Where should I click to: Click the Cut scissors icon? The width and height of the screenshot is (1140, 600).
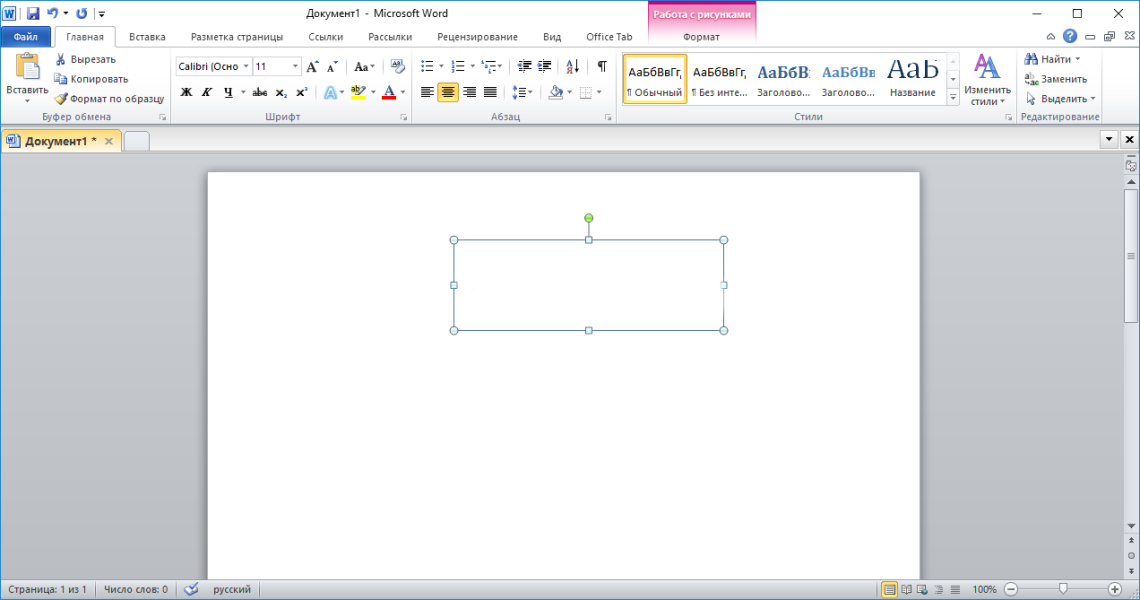61,59
